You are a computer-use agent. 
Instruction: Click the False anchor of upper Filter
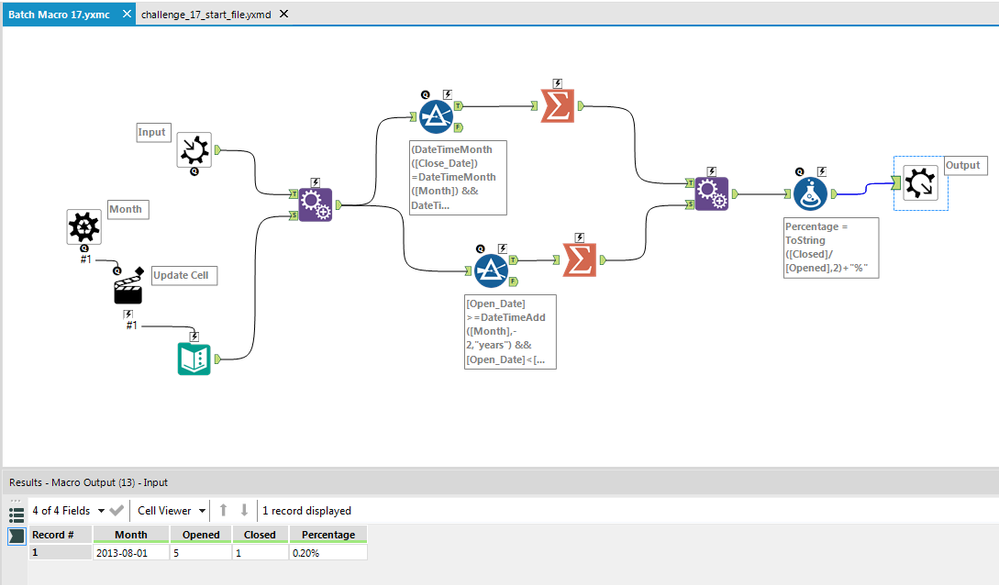coord(458,127)
